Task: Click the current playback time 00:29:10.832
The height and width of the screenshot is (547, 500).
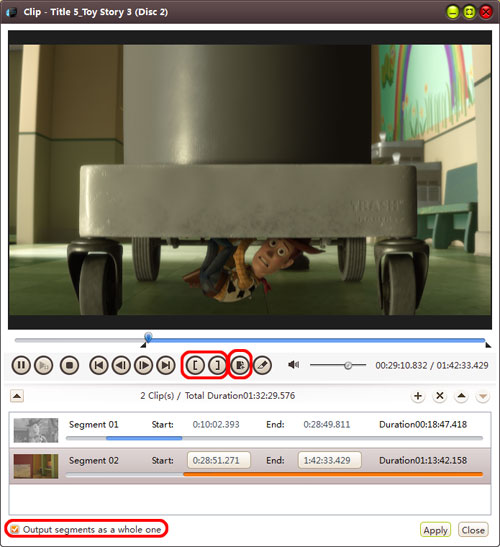Action: coord(401,366)
